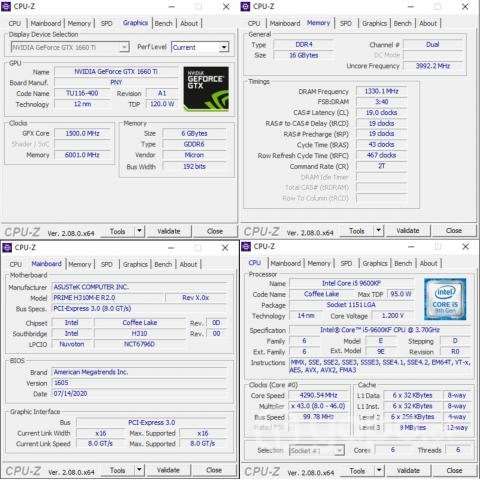Image resolution: width=480 pixels, height=480 pixels.
Task: Click the CAS# Latency 19.0 clocks value
Action: pos(382,112)
